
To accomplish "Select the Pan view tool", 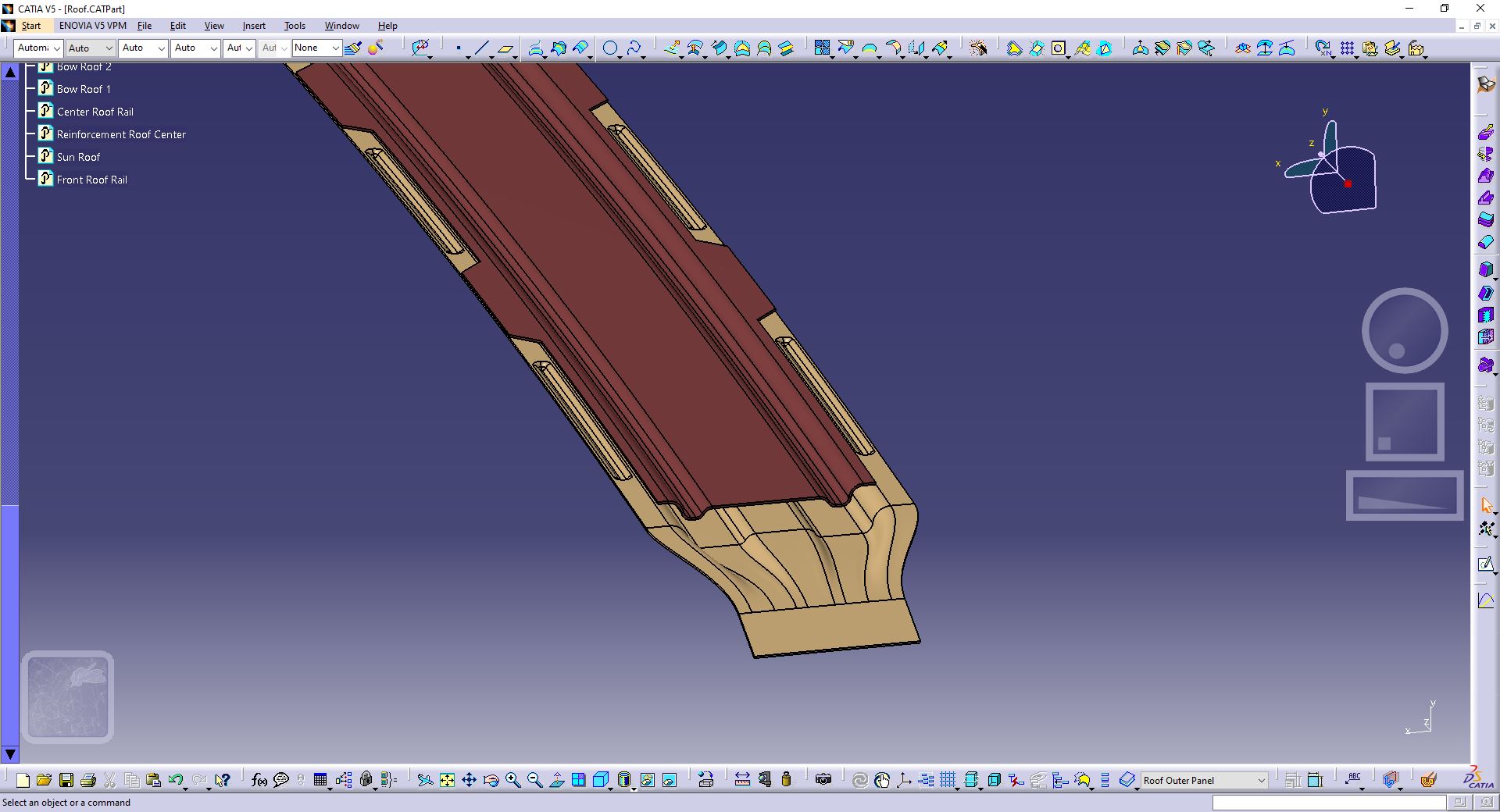I will 469,779.
